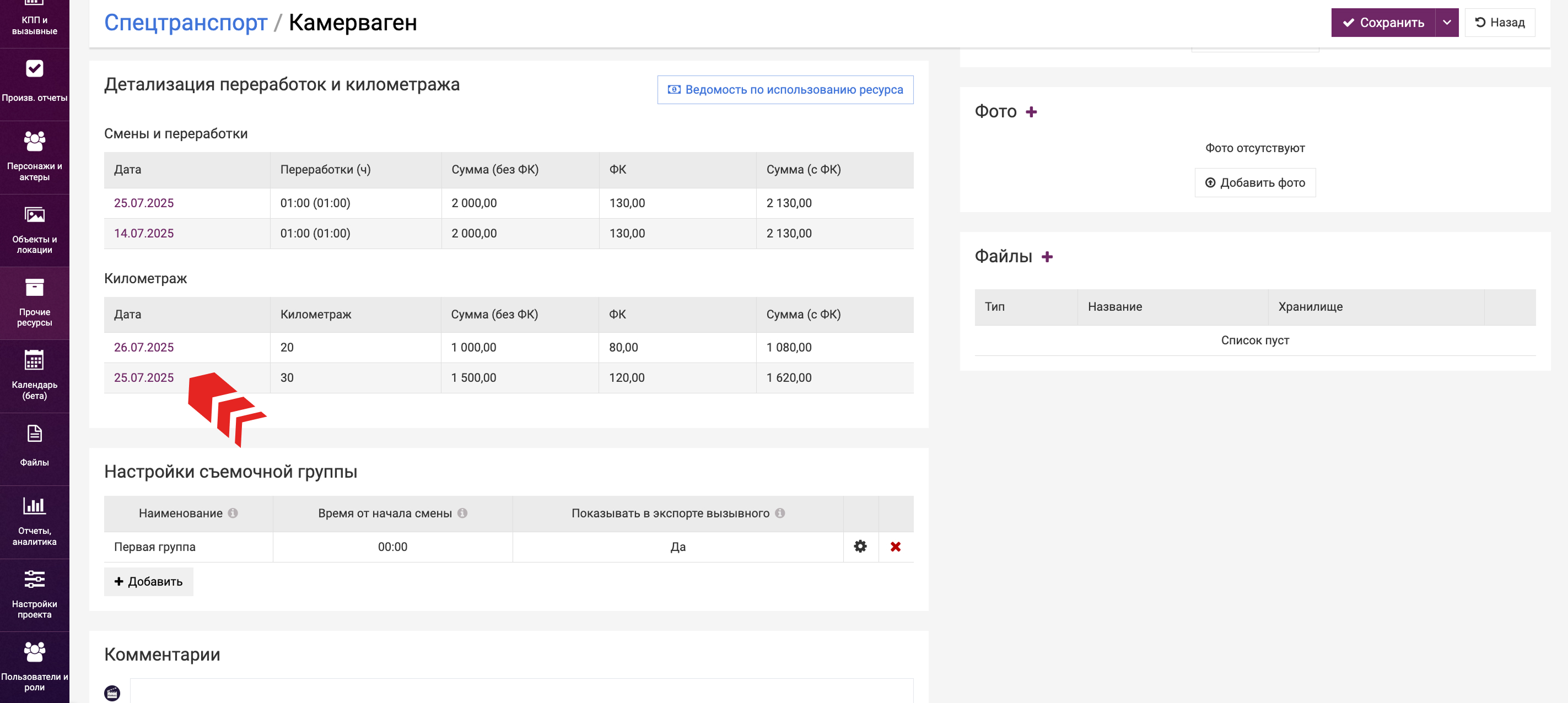Click the 120,00 ФК cell
Screen dimensions: 1568x703
[677, 377]
